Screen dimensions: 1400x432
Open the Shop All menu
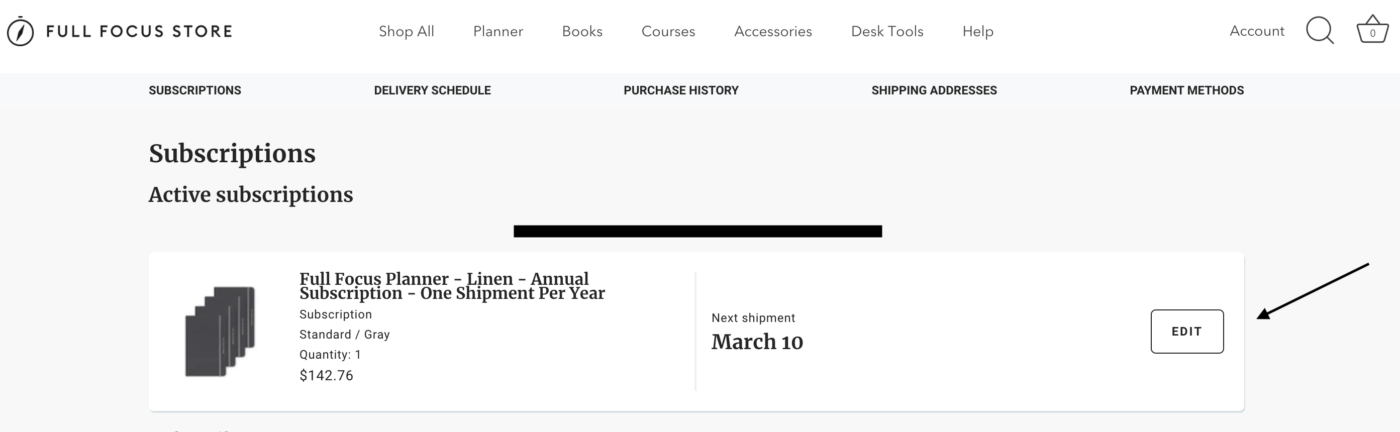click(x=406, y=31)
